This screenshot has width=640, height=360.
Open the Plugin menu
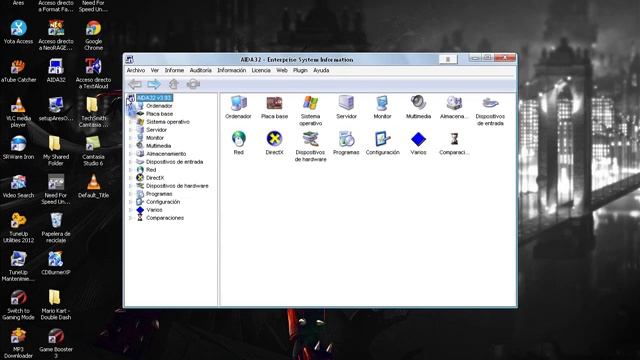click(300, 70)
